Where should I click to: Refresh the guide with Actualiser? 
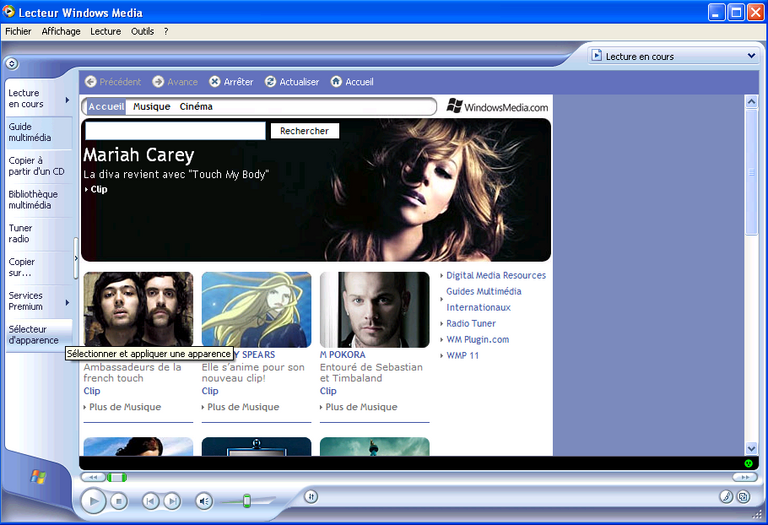(x=292, y=82)
